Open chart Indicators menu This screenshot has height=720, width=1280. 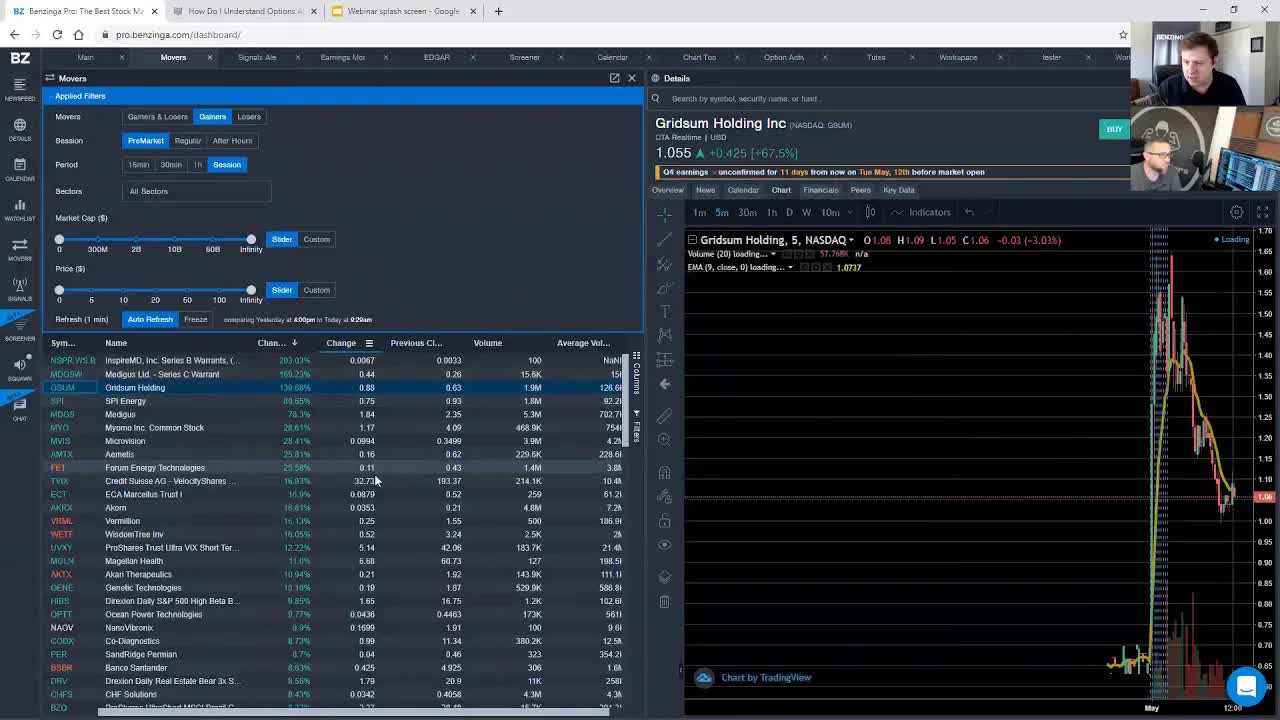tap(920, 212)
